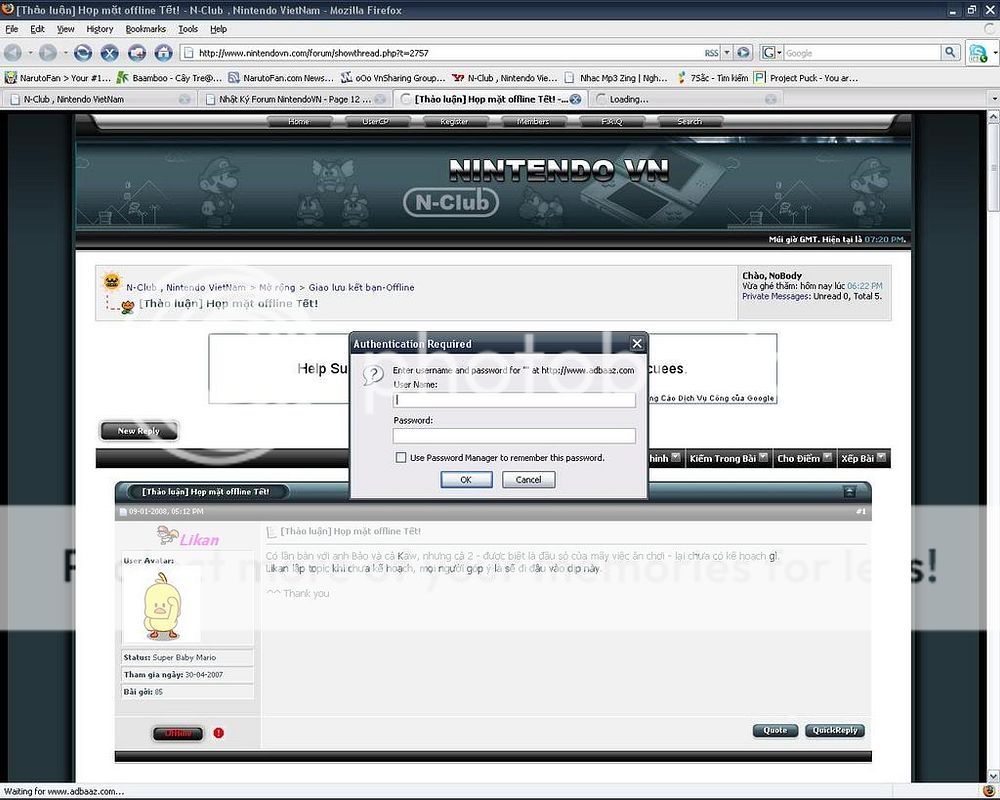Screen dimensions: 1000x800
Task: Click the QuickReply button
Action: coord(835,730)
